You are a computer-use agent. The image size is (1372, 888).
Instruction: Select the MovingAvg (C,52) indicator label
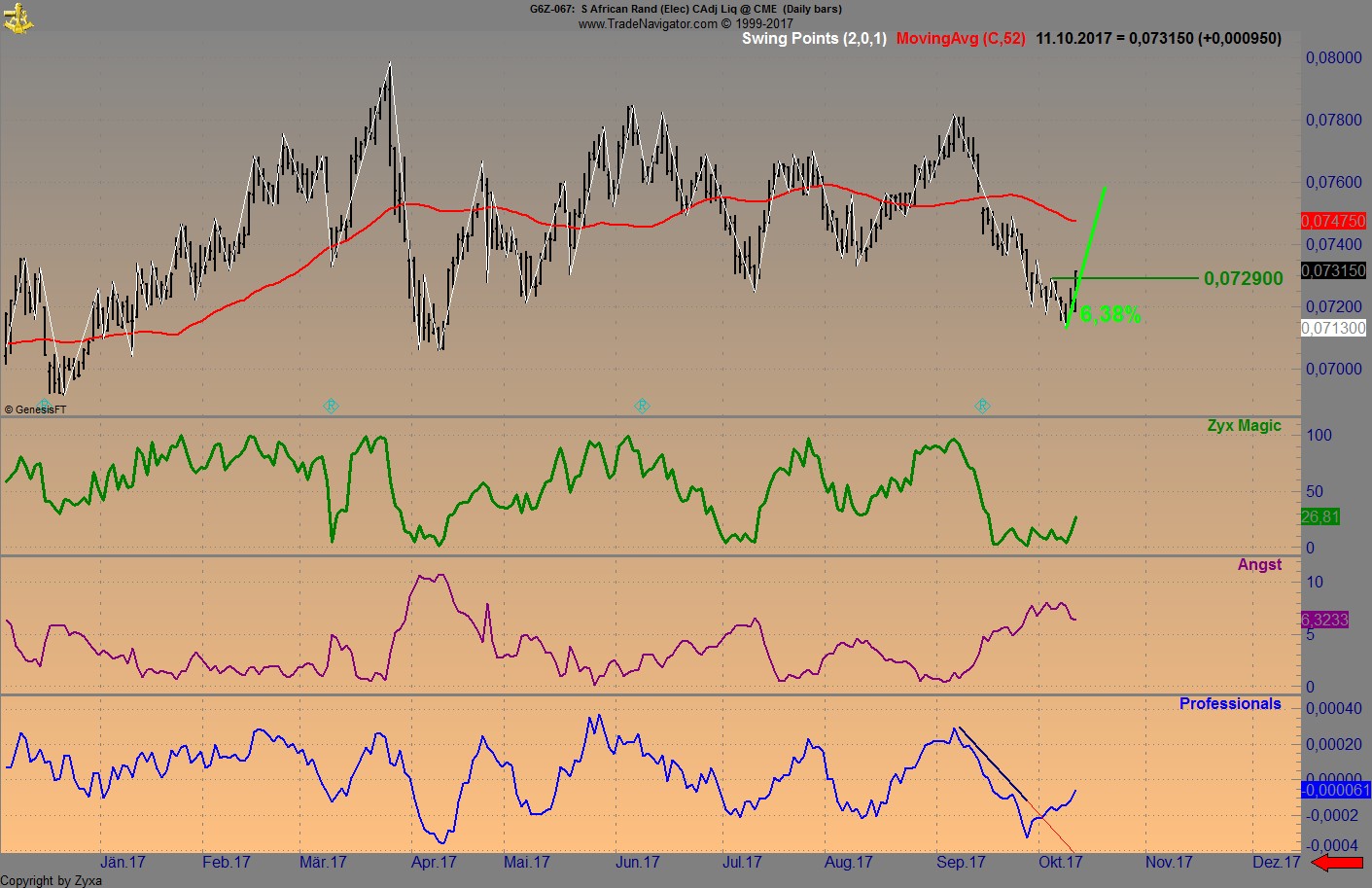[961, 39]
